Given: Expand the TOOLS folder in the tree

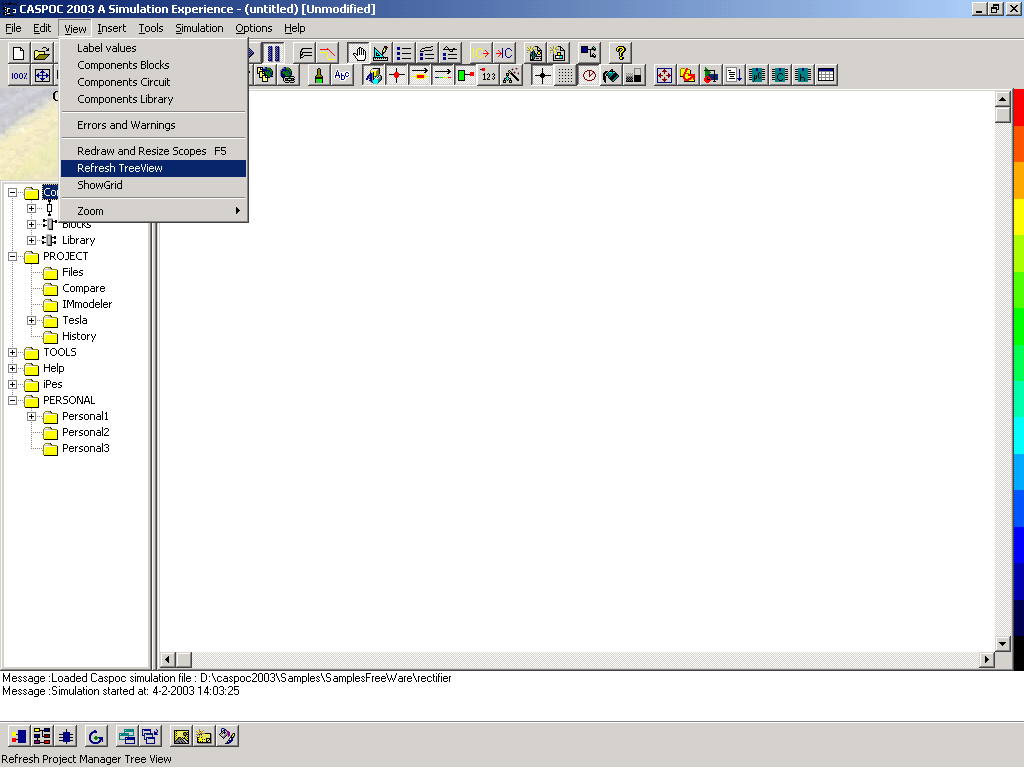Looking at the screenshot, I should click(12, 353).
